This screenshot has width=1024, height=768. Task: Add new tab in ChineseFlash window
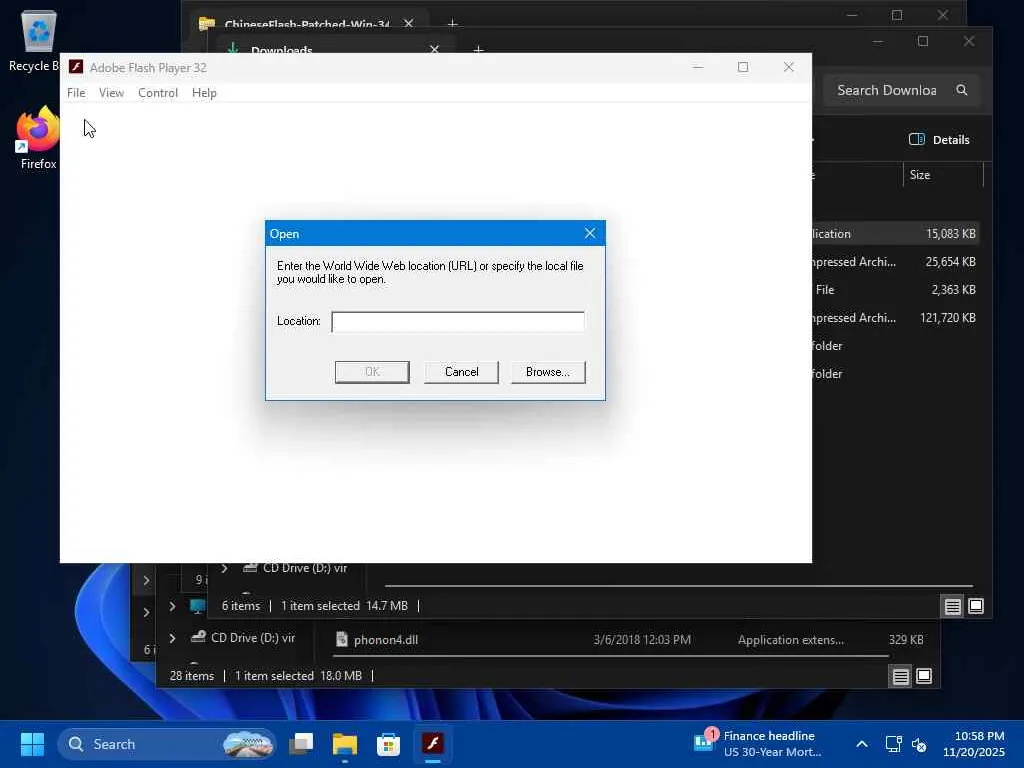pos(452,24)
